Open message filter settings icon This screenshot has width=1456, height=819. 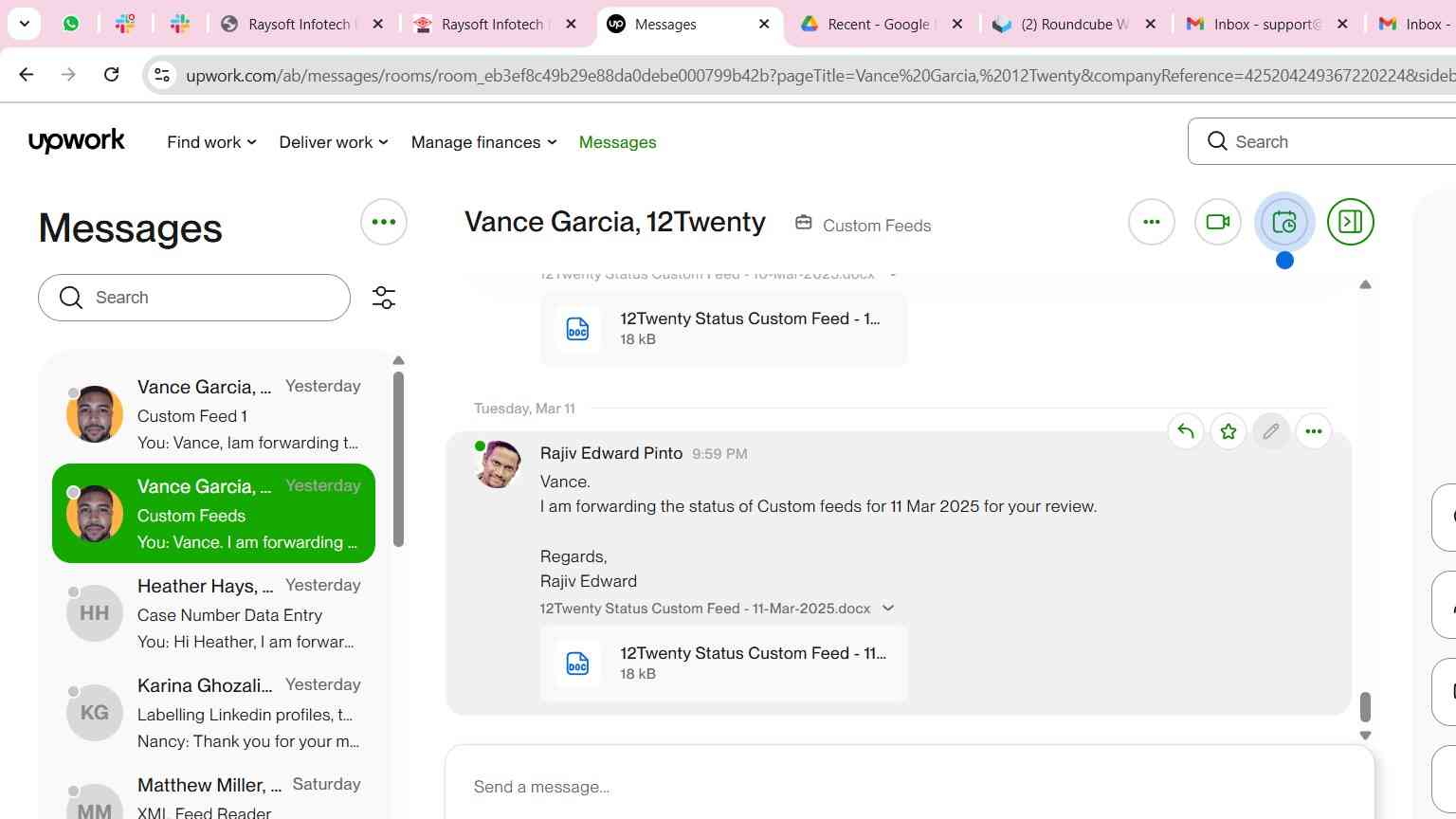tap(384, 298)
